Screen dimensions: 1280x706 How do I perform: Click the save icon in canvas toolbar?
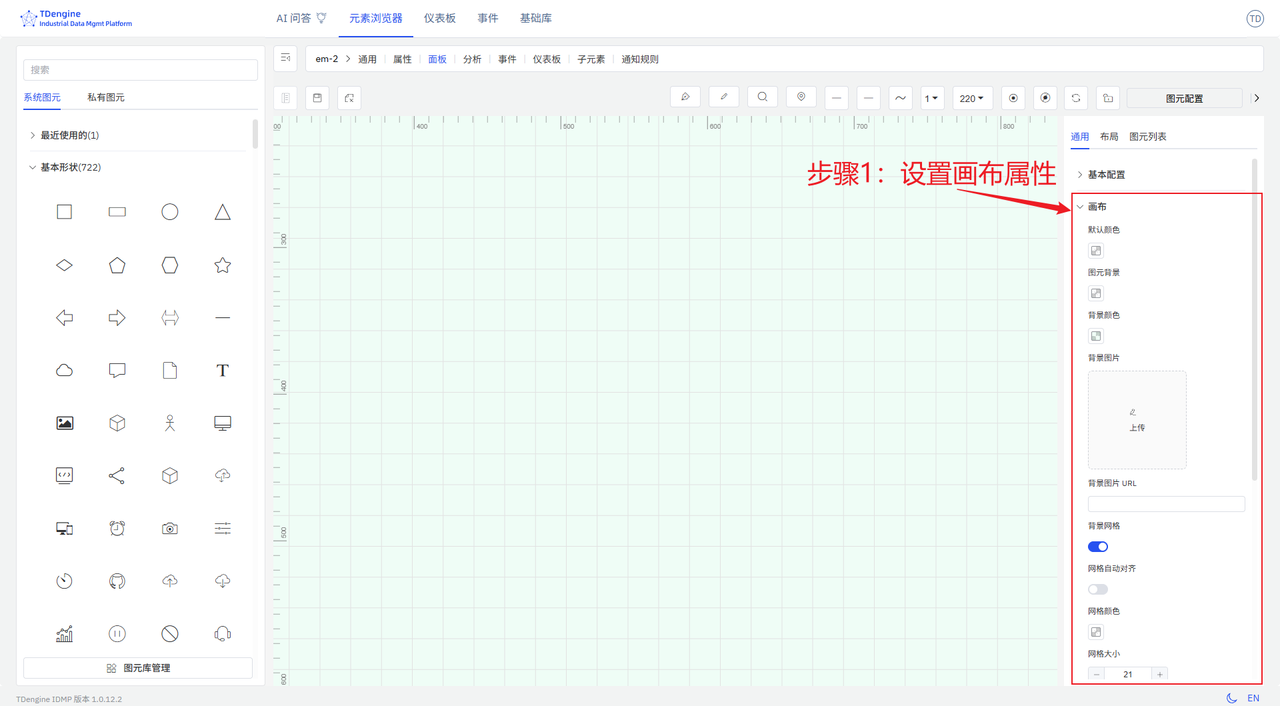click(x=317, y=98)
